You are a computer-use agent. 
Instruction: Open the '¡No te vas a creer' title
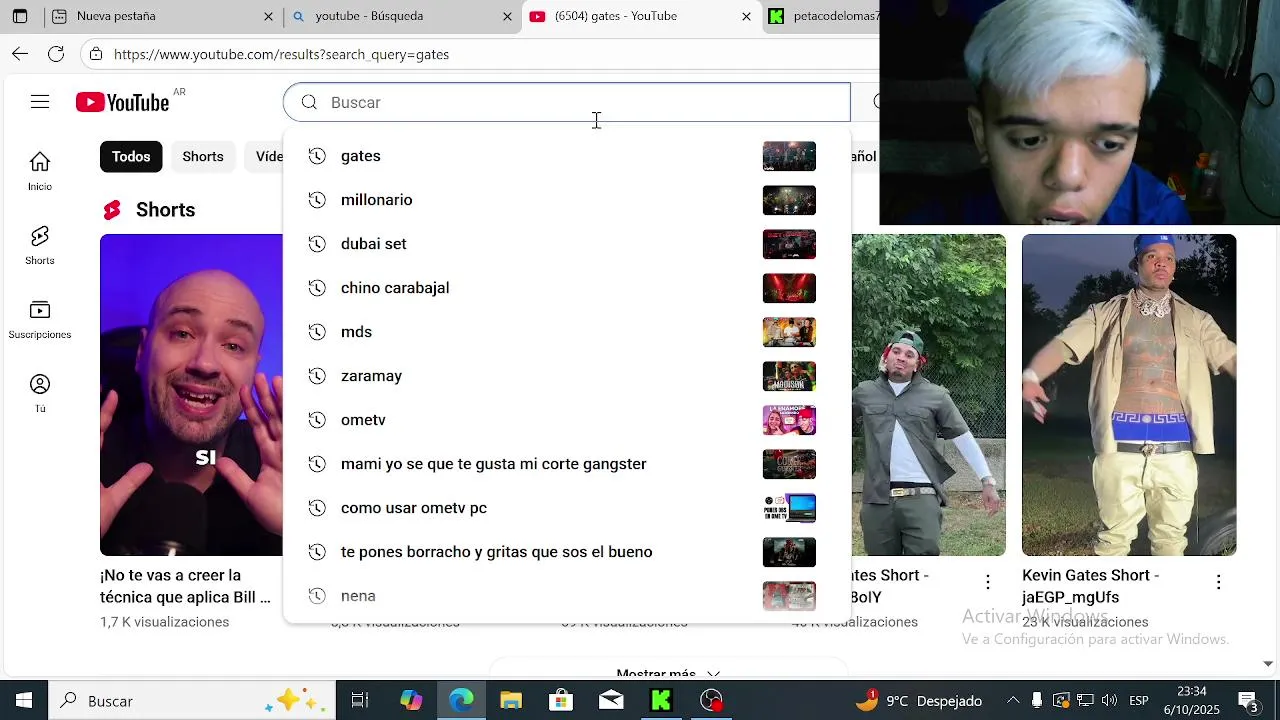(185, 586)
